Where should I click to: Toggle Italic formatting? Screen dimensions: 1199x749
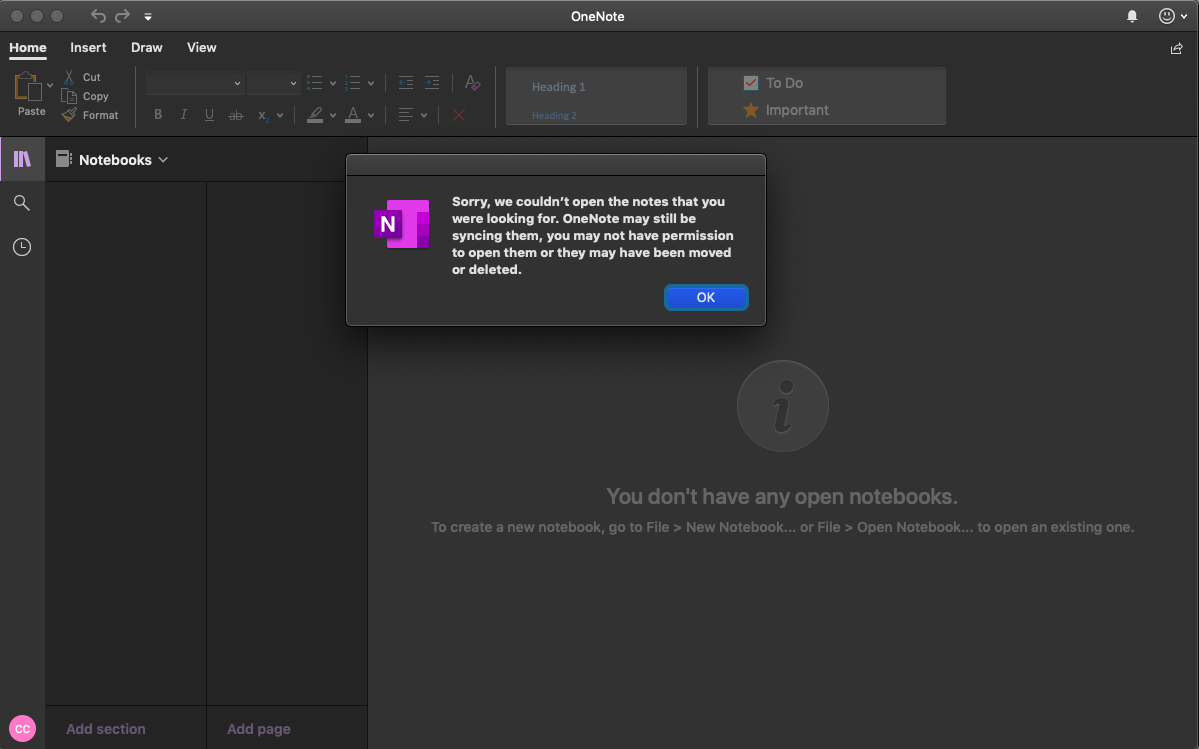click(x=184, y=115)
